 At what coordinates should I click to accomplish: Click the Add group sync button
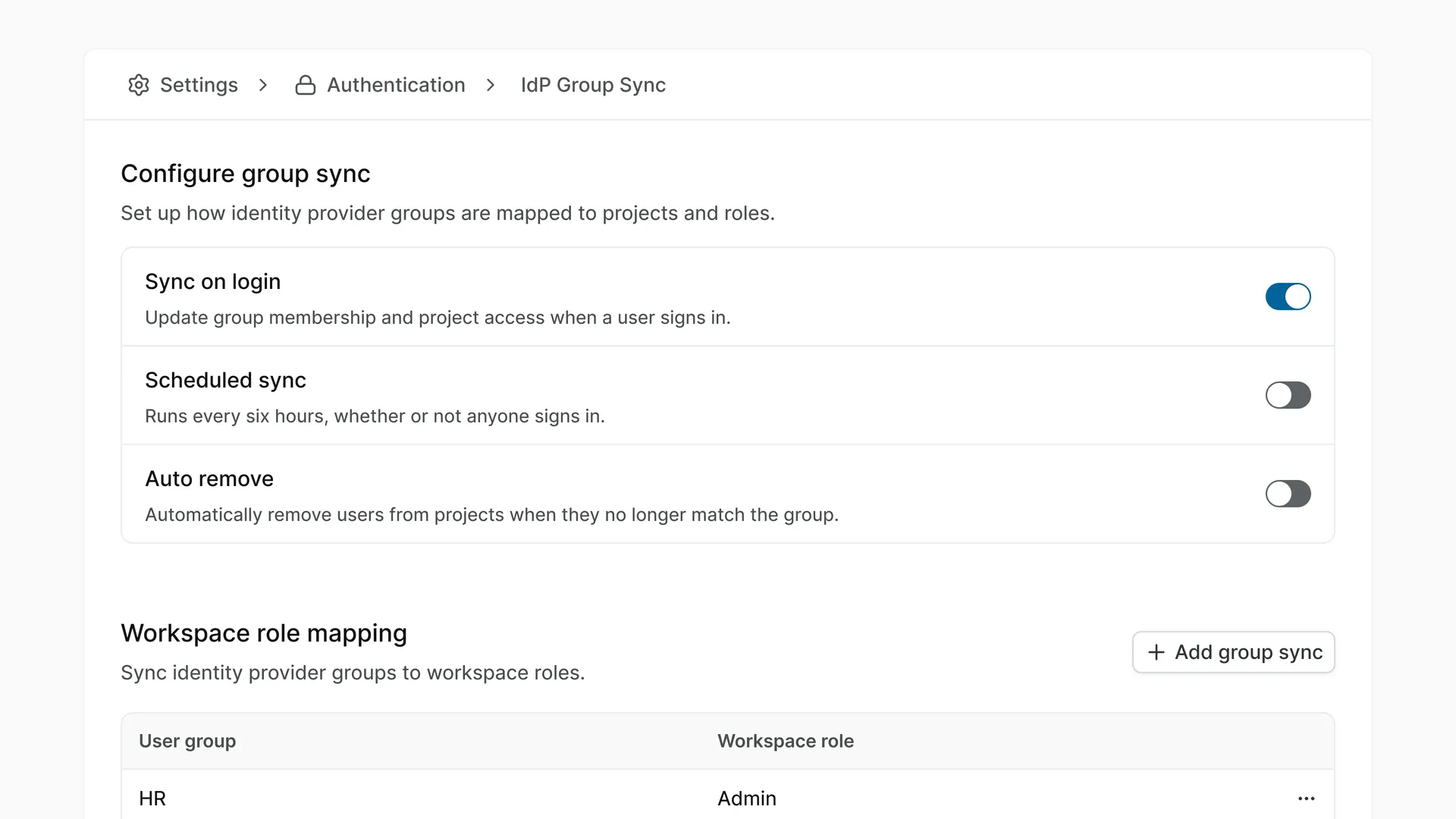pyautogui.click(x=1233, y=652)
